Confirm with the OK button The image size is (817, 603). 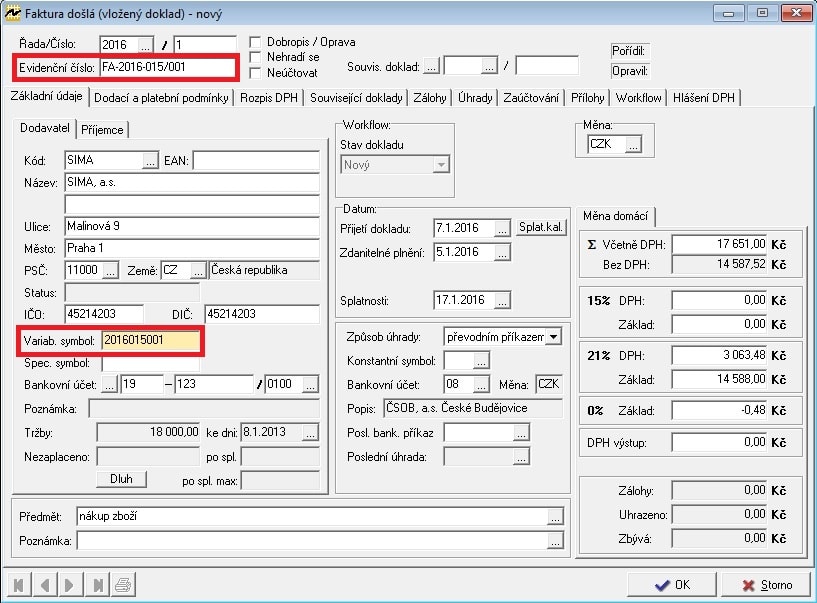[x=672, y=585]
